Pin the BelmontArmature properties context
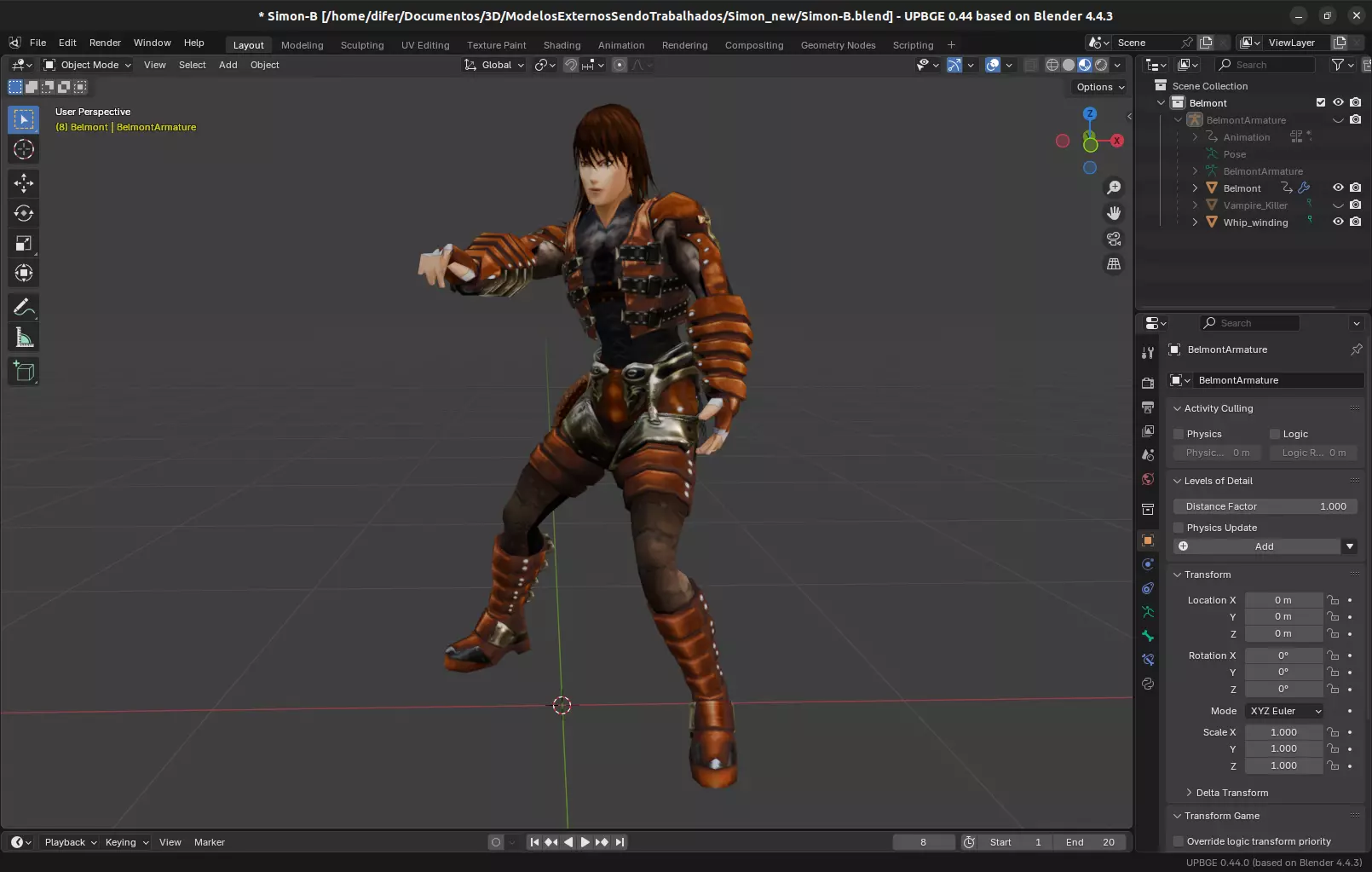The image size is (1372, 872). 1356,349
